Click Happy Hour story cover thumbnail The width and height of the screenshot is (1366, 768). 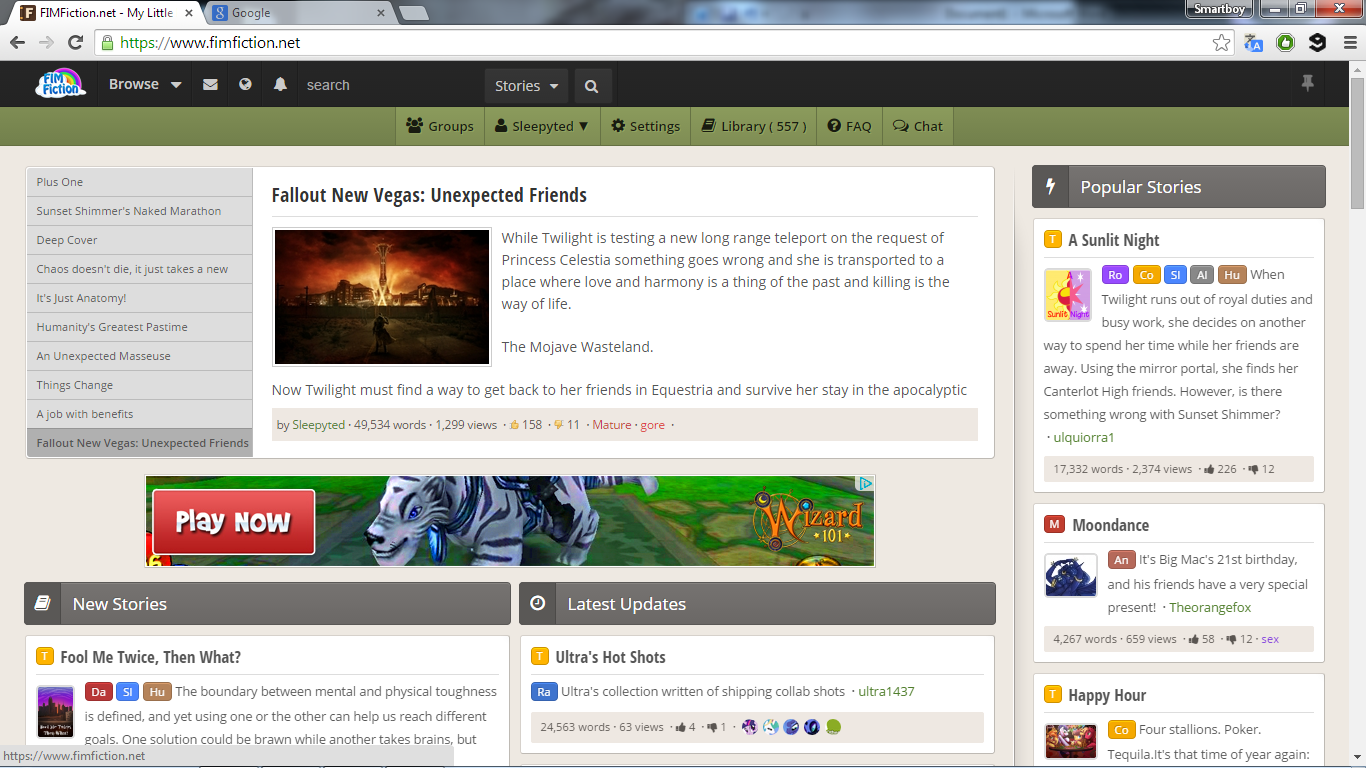[1071, 741]
